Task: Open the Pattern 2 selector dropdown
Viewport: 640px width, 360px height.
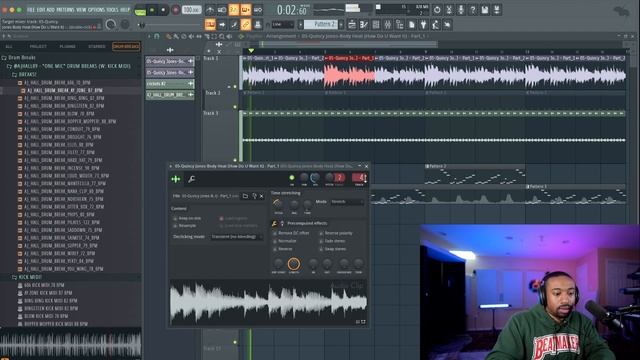Action: [321, 24]
